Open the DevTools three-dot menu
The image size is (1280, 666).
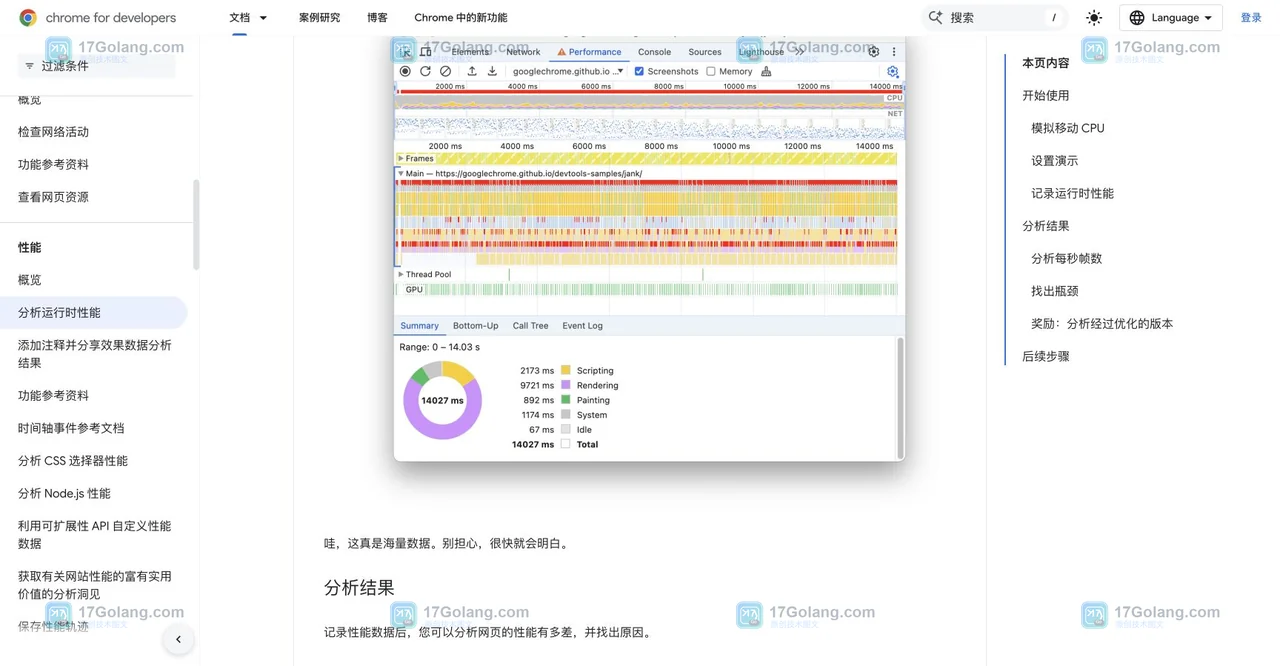point(894,51)
